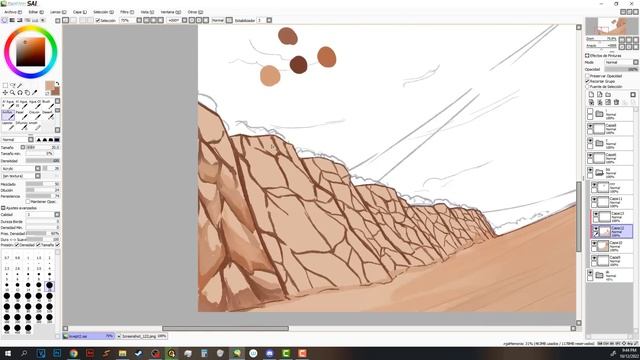Viewport: 640px width, 360px height.
Task: Open Discord from the taskbar
Action: click(x=269, y=353)
